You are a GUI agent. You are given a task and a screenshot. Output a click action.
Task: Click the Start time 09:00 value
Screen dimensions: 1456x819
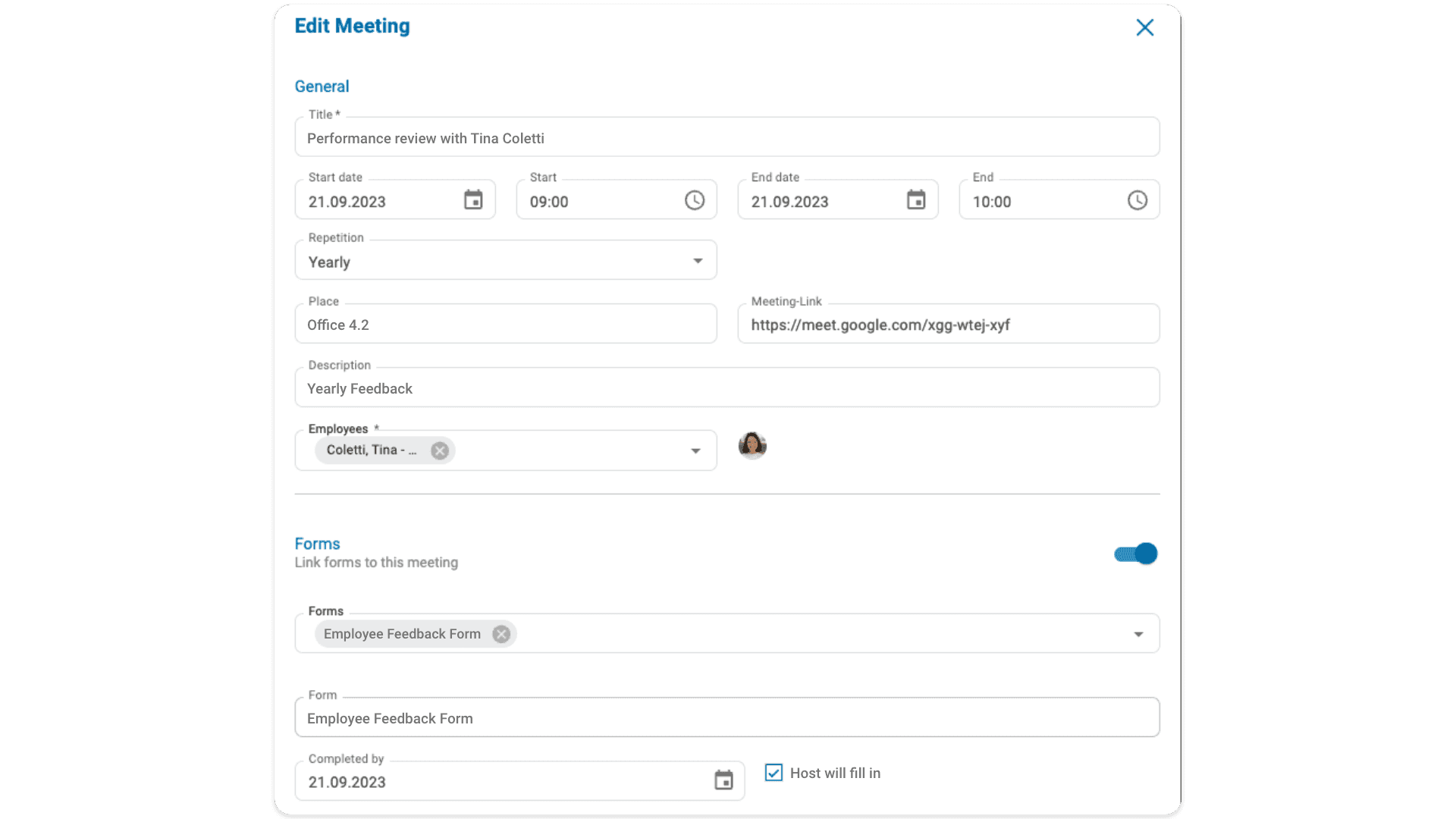[x=549, y=202]
